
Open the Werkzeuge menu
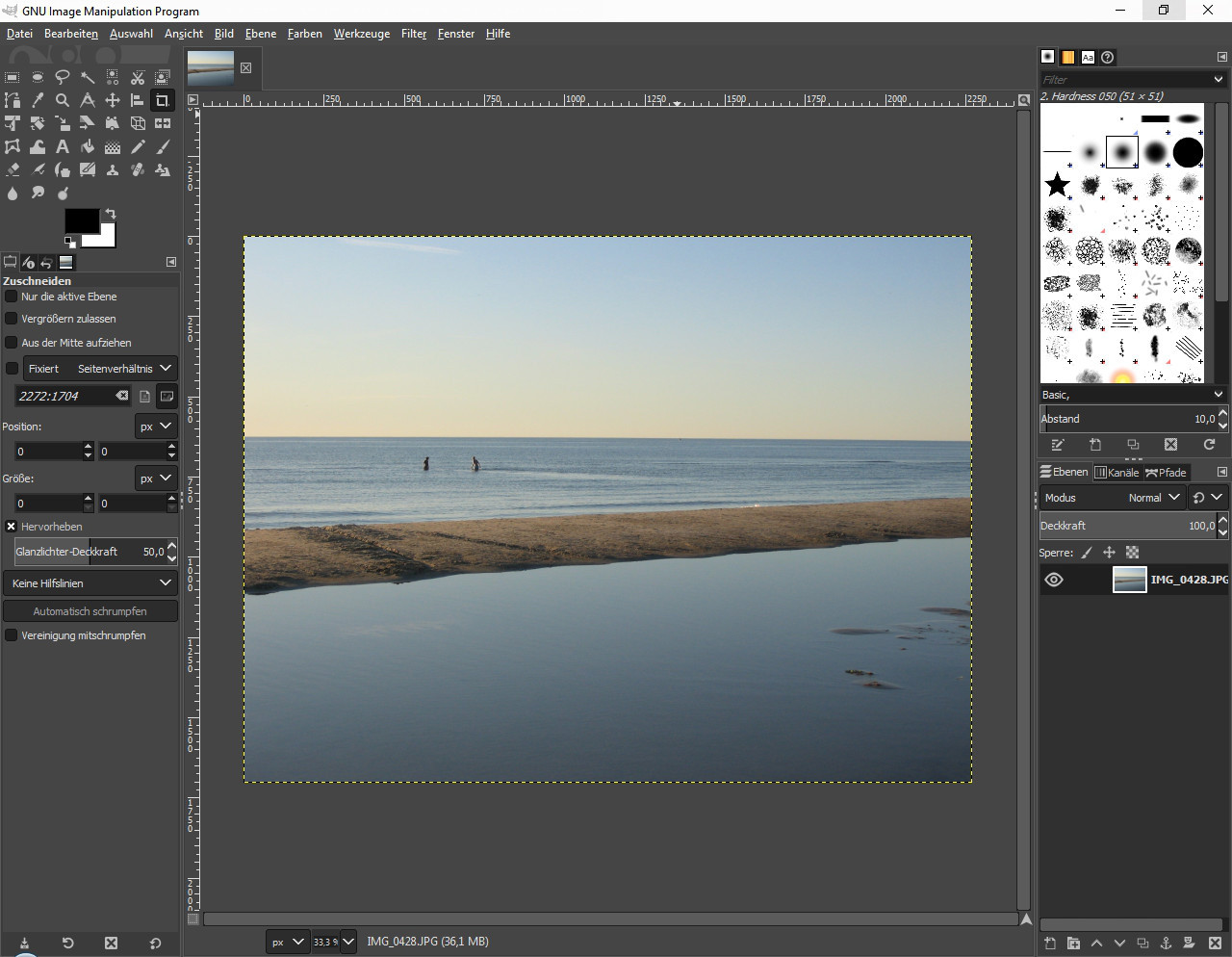(362, 34)
